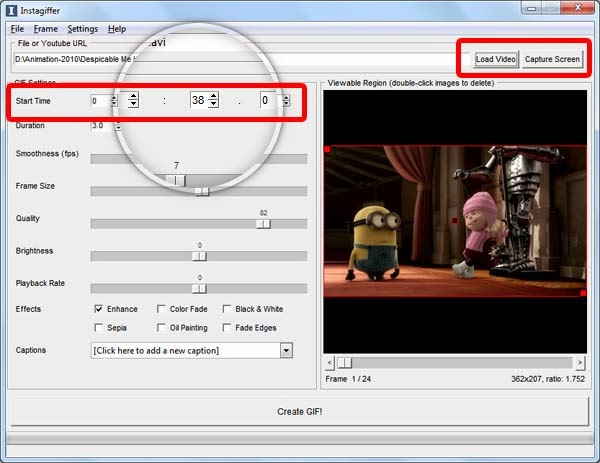Viewport: 600px width, 463px height.
Task: Click the Start Time seconds field showing 38
Action: pyautogui.click(x=199, y=100)
